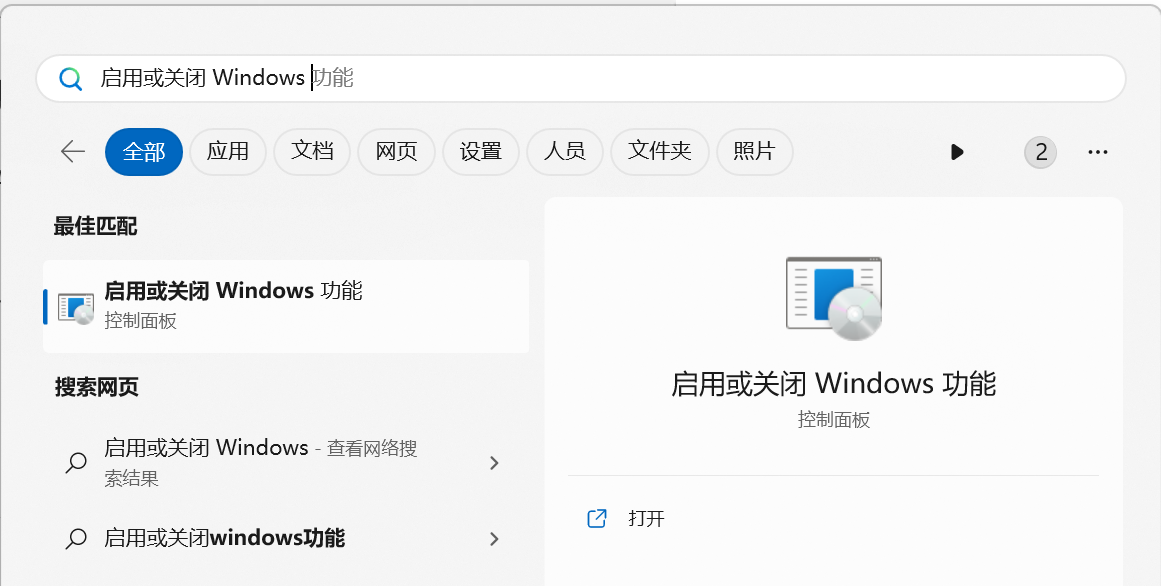This screenshot has width=1161, height=586.
Task: Switch to the 文档 filter tab
Action: pos(312,151)
